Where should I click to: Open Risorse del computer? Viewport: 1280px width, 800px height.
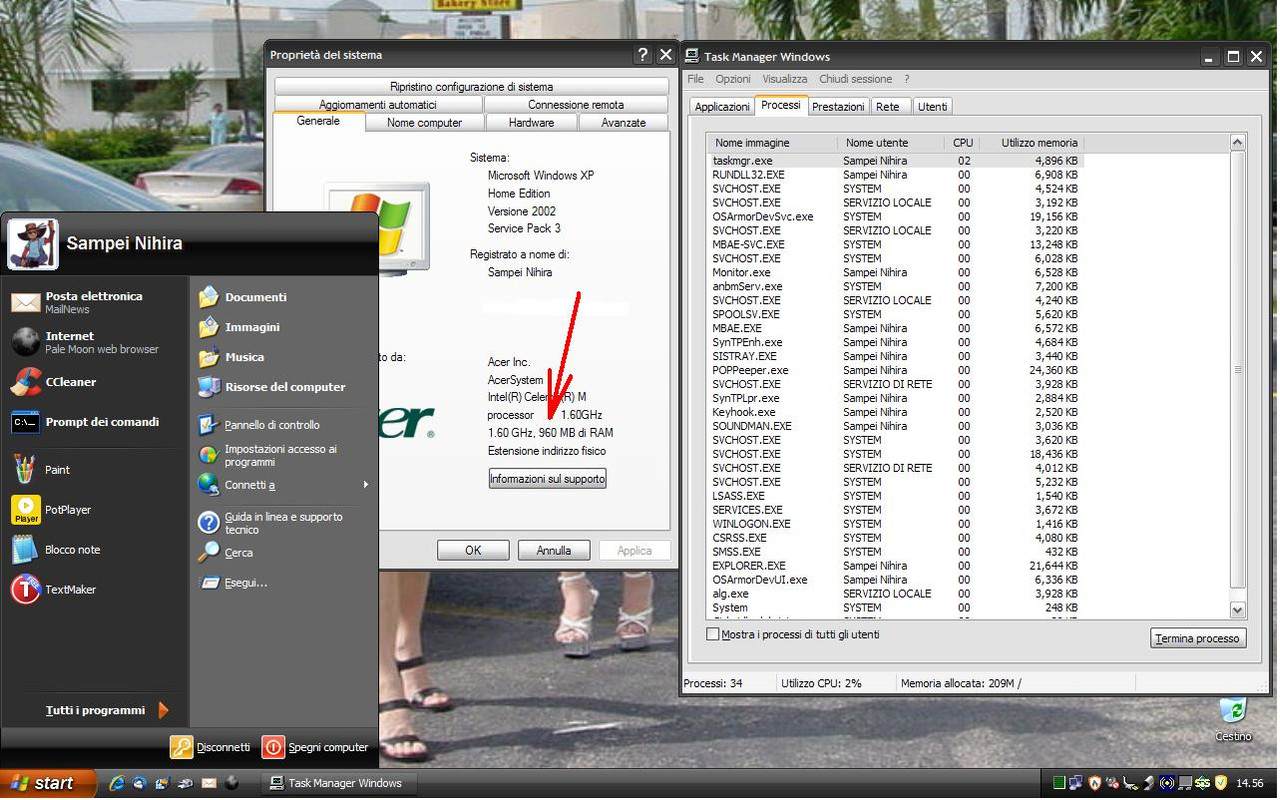pos(283,387)
